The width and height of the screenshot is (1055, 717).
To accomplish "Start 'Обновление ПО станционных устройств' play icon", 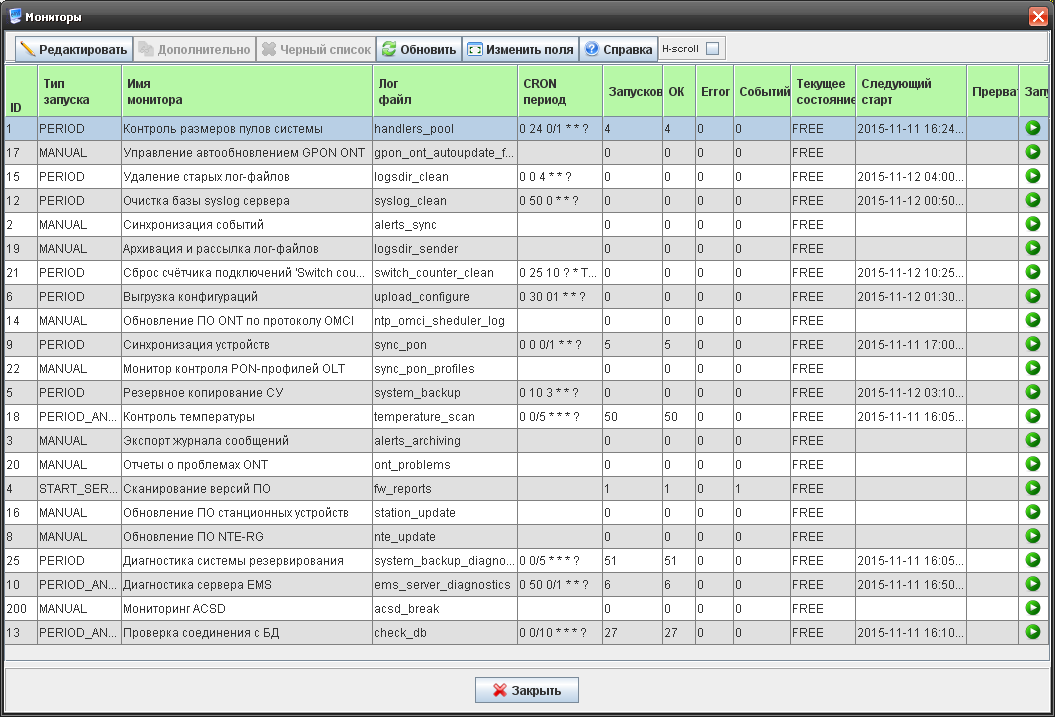I will pos(1033,512).
